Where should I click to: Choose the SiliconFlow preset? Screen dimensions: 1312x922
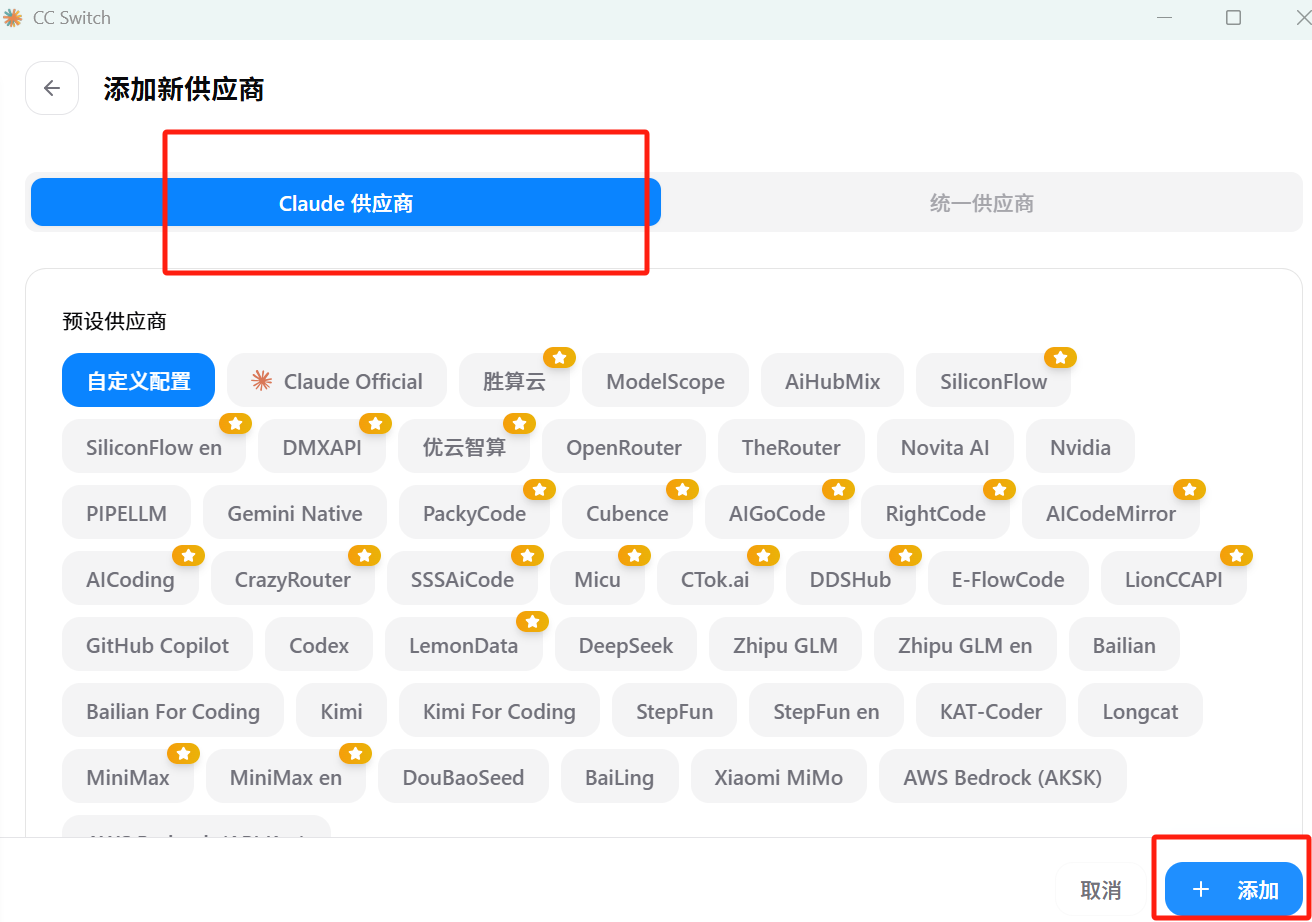pyautogui.click(x=994, y=381)
